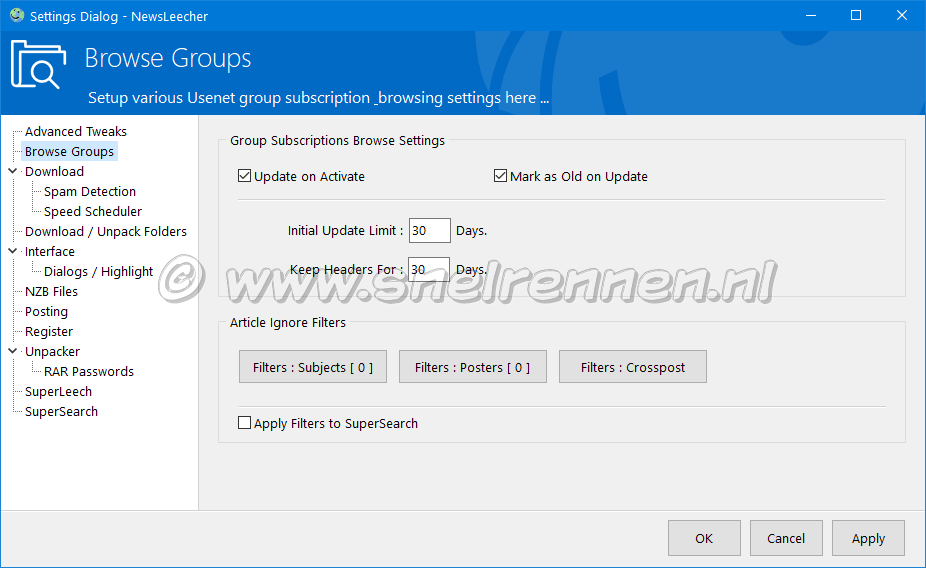Click Apply to save settings

pos(868,538)
